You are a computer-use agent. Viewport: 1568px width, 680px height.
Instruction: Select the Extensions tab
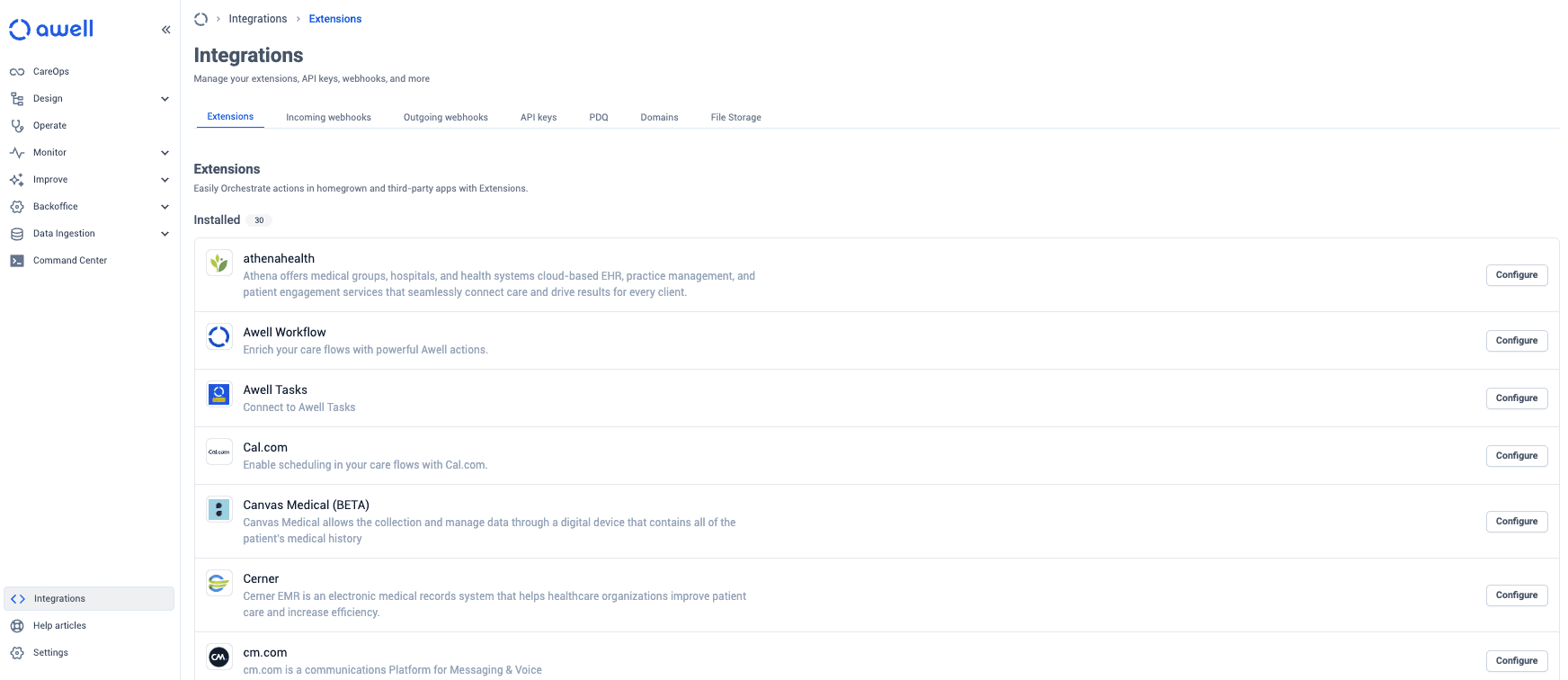coord(230,117)
